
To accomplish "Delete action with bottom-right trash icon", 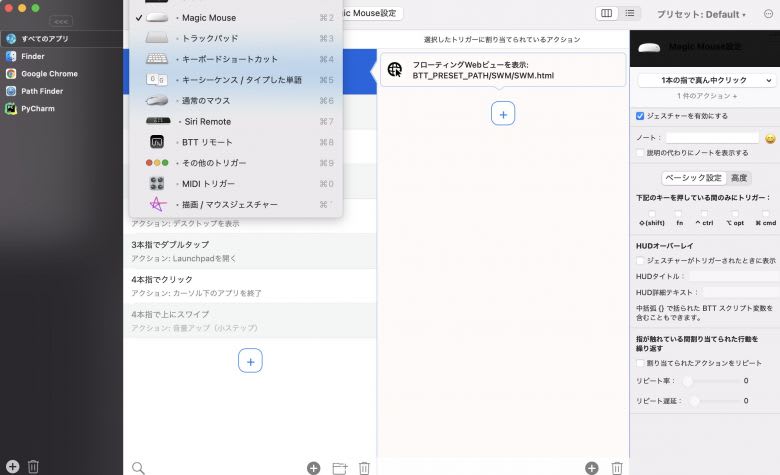I will (x=617, y=468).
